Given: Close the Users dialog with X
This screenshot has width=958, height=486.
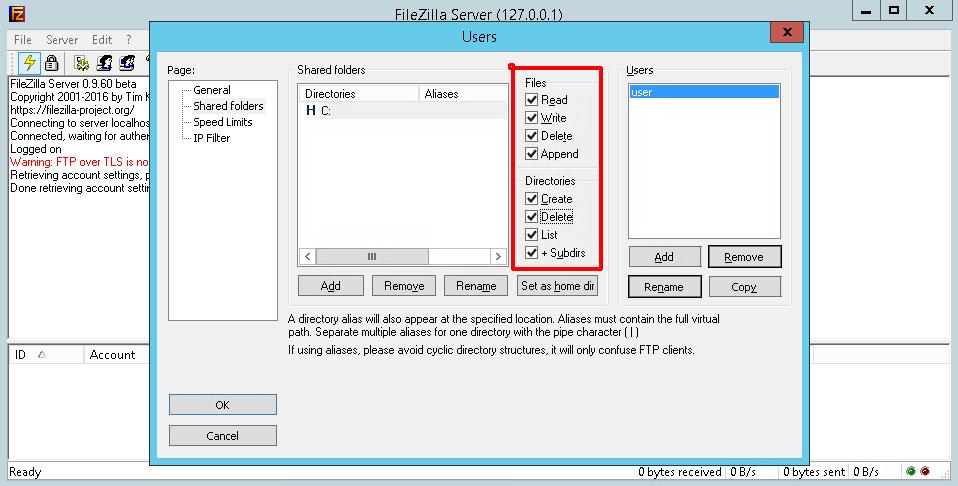Looking at the screenshot, I should click(787, 32).
